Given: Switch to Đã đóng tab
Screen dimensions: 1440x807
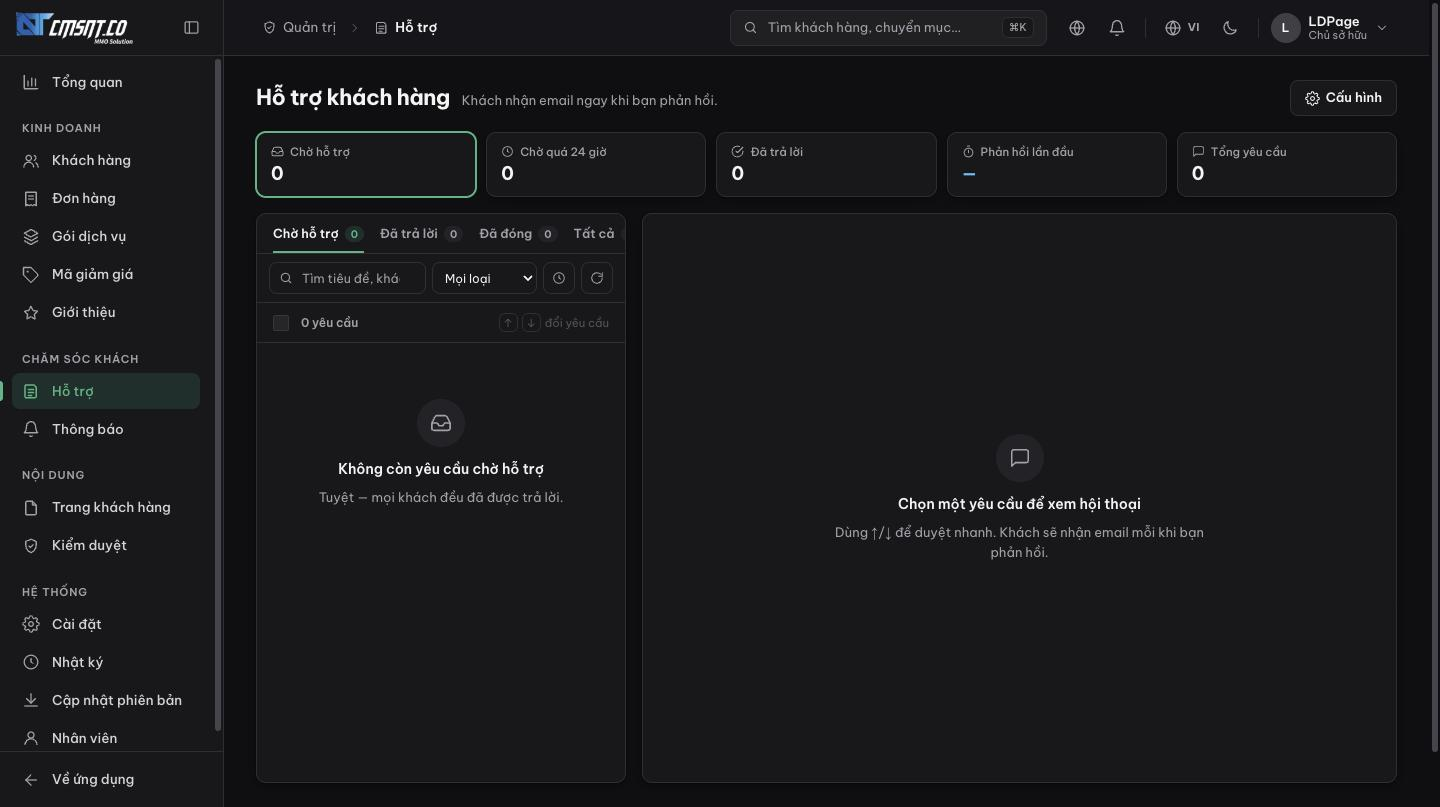Looking at the screenshot, I should click(x=517, y=234).
